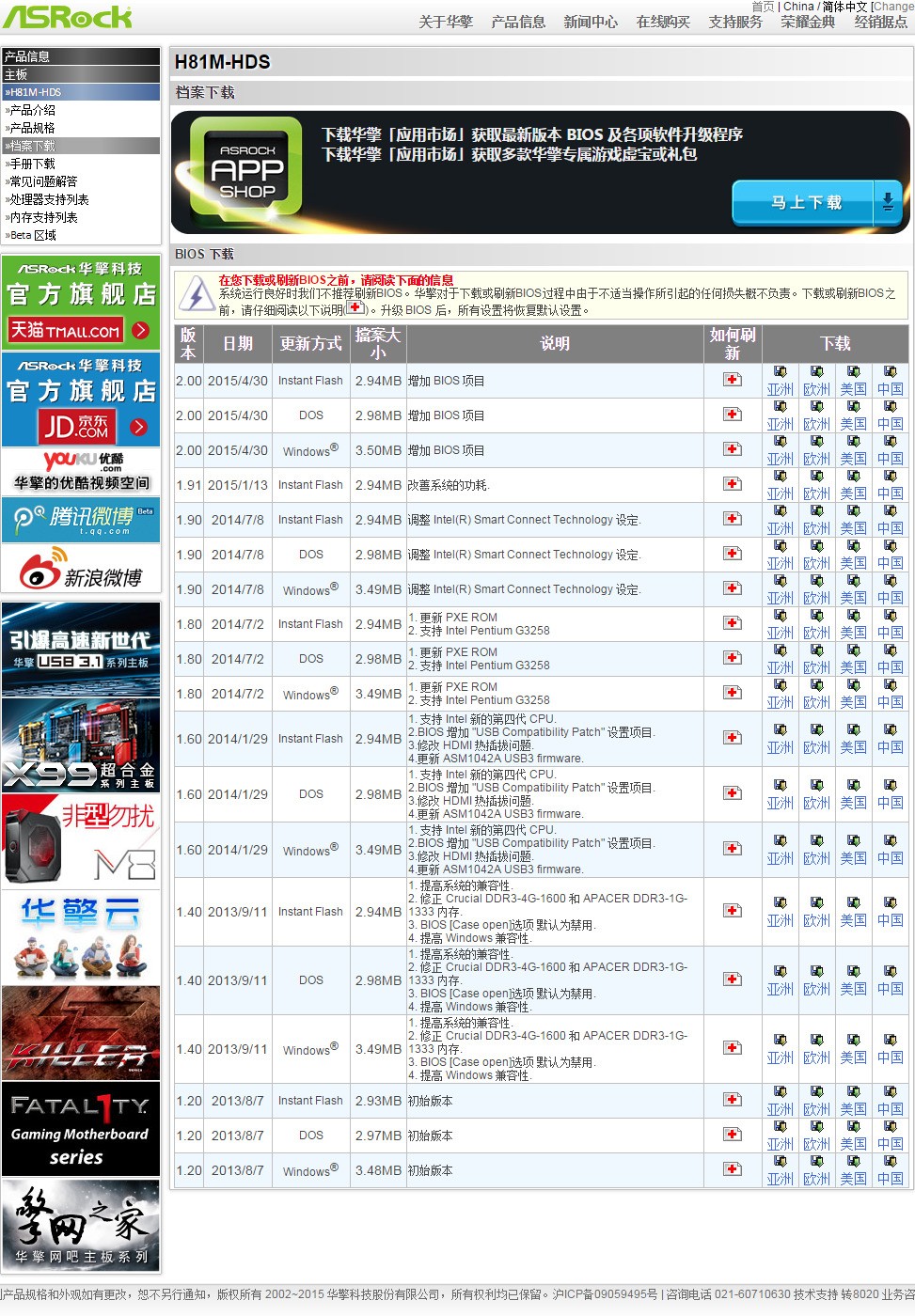This screenshot has height=1316, width=915.
Task: Open the 华擎云 banner
Action: (x=81, y=937)
